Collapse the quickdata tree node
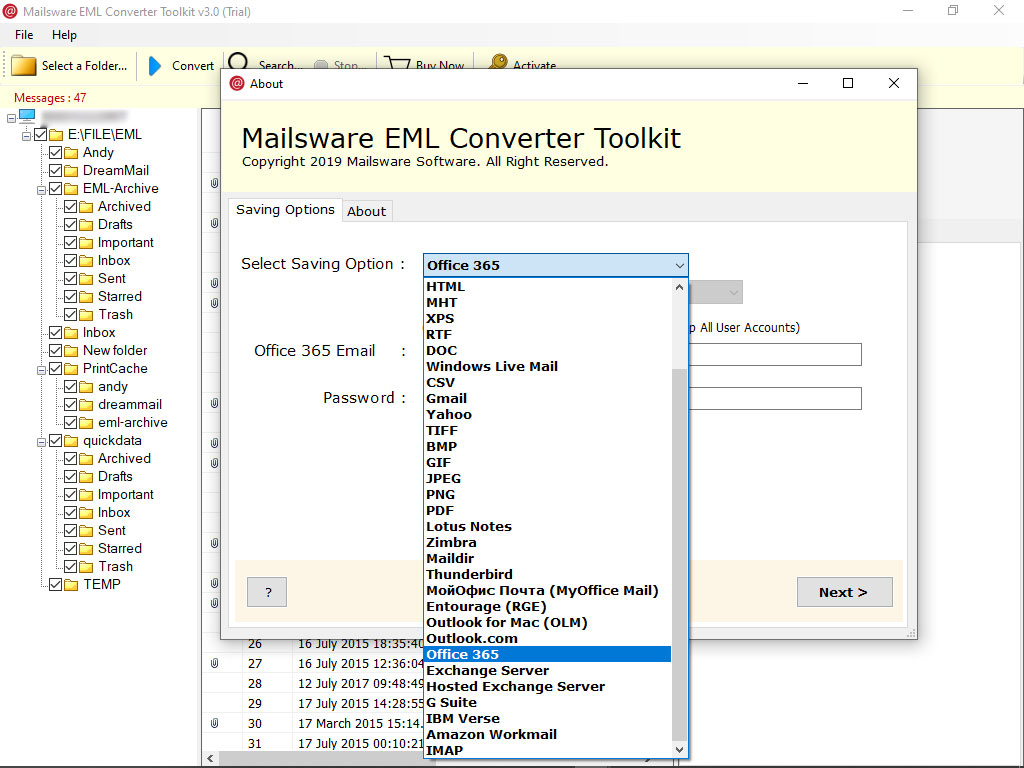Screen dimensions: 1024x768 pos(41,442)
